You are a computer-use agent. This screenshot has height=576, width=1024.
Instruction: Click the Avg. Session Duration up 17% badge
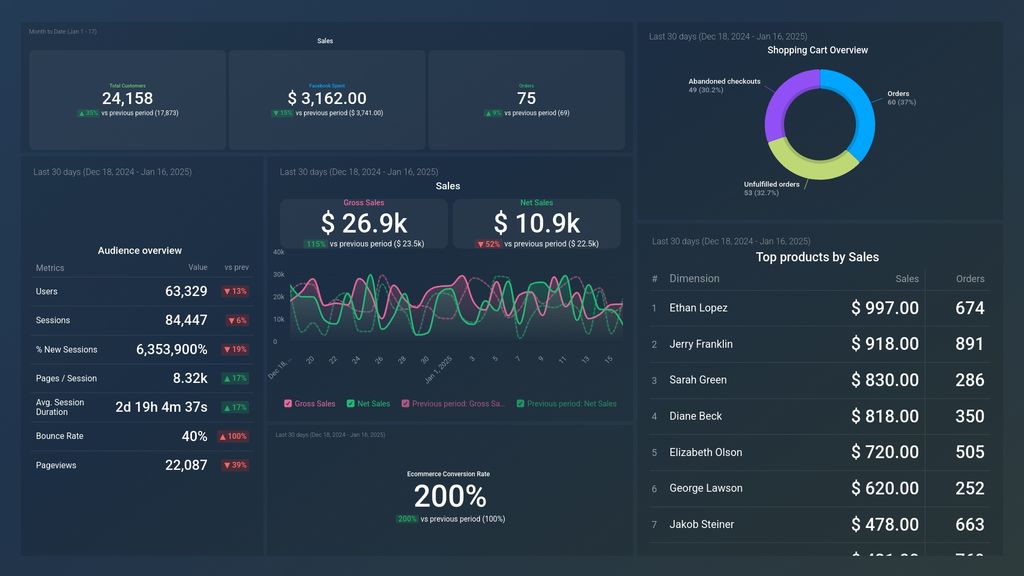235,408
